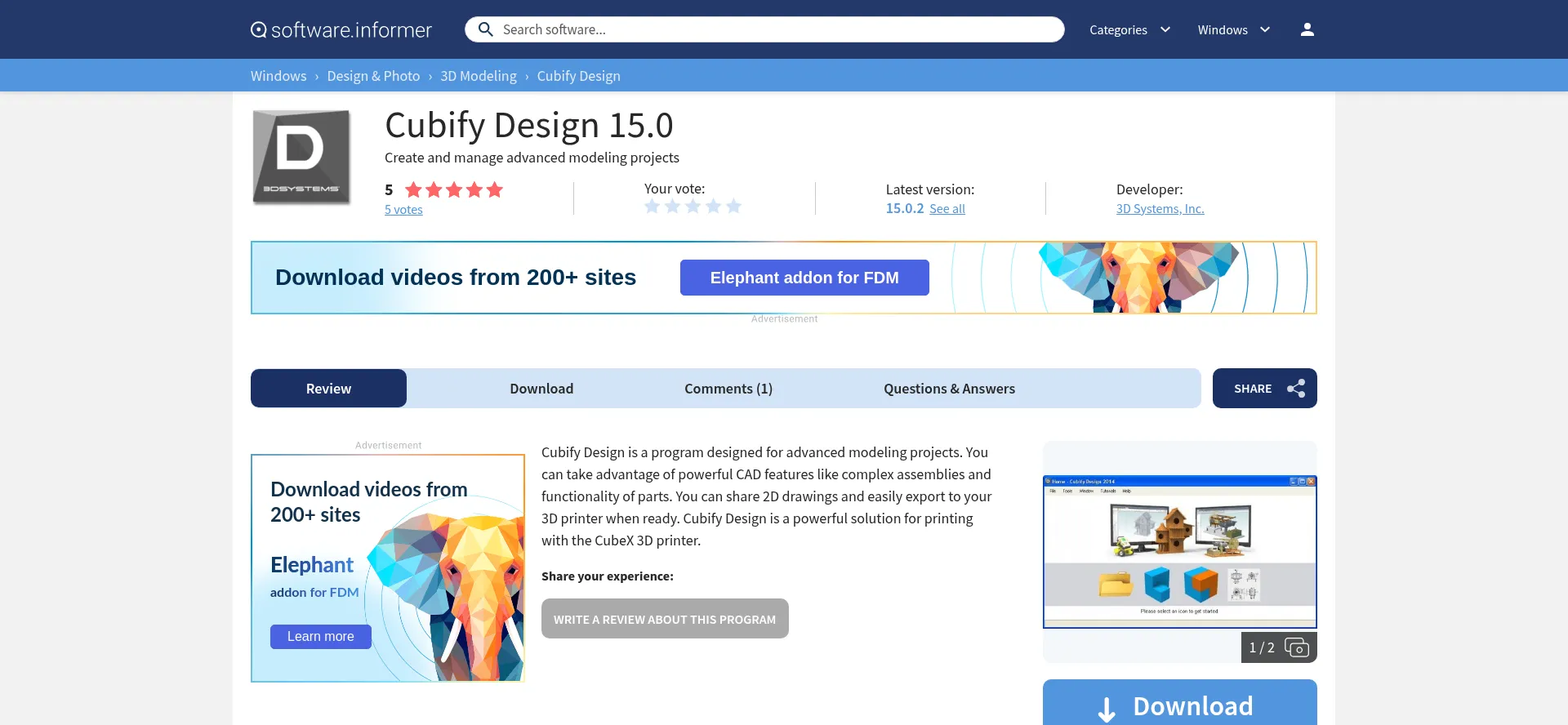
Task: Click Learn more in sidebar ad
Action: coord(320,637)
